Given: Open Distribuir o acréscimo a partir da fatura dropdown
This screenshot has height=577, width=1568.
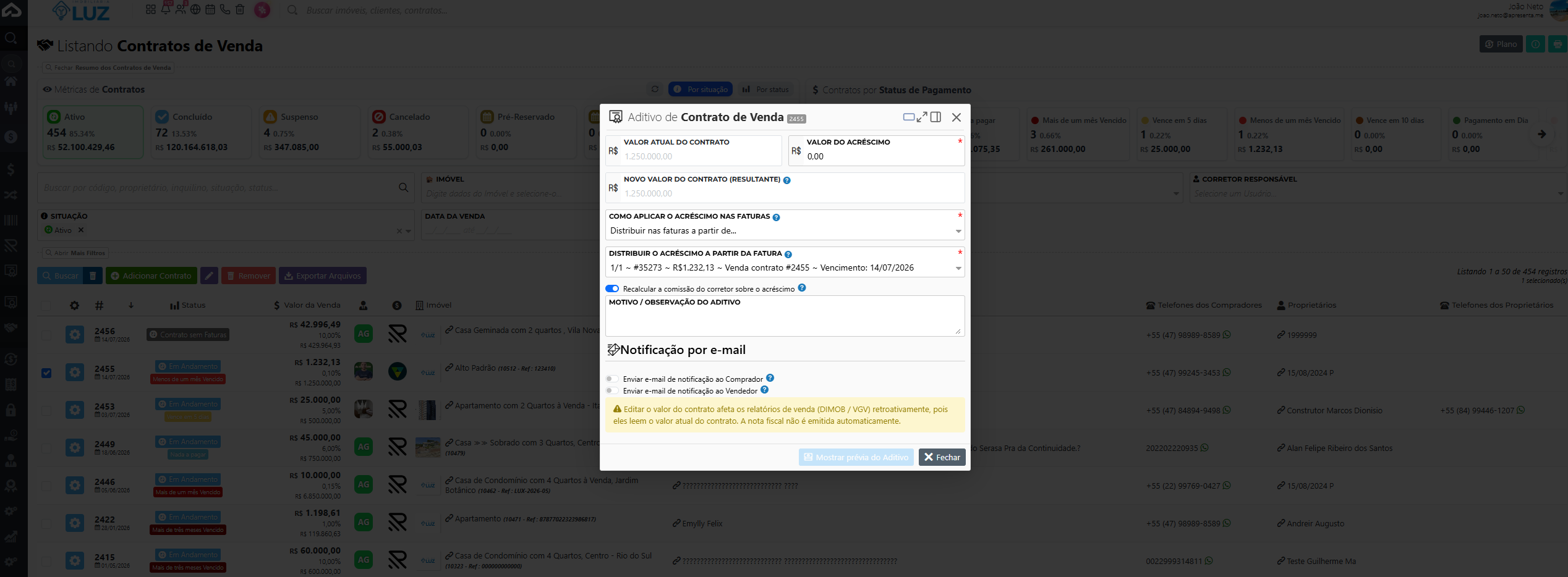Looking at the screenshot, I should (785, 268).
